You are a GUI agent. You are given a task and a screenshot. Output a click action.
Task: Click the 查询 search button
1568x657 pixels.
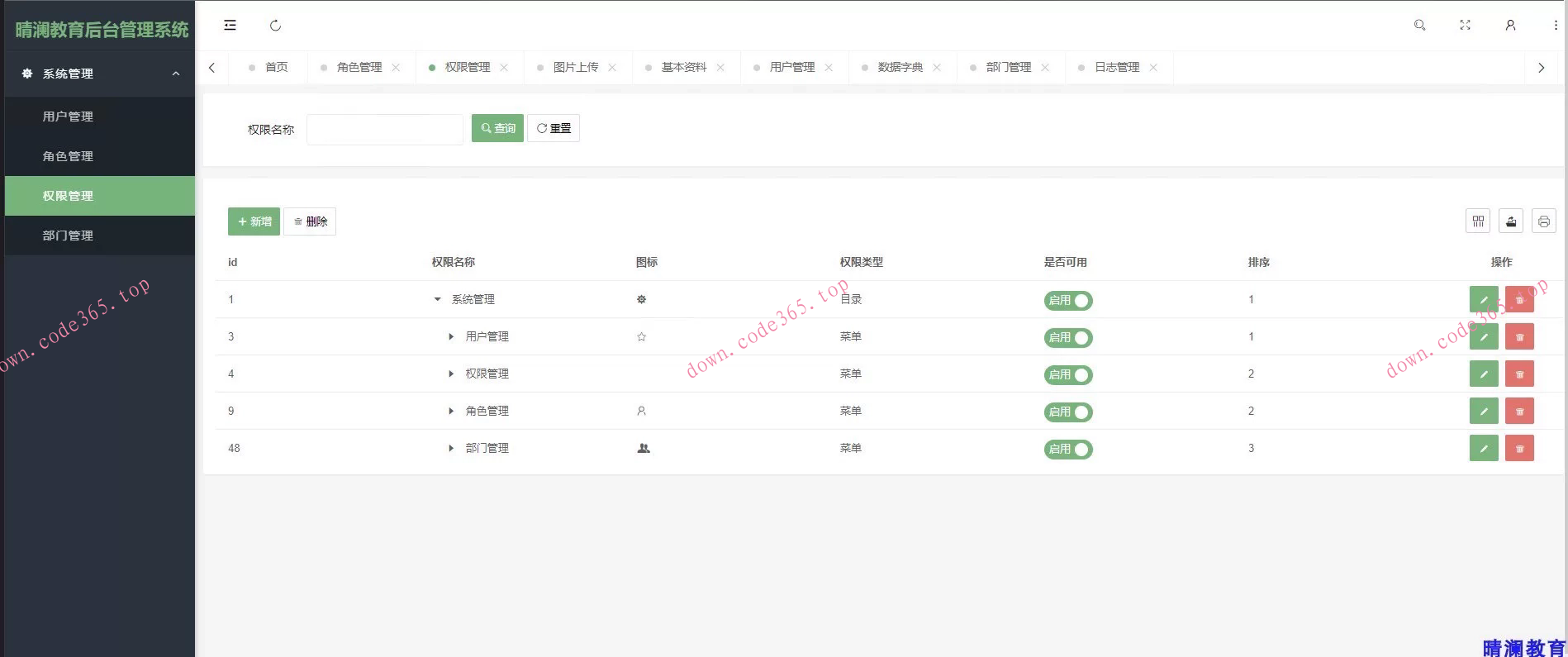coord(497,128)
